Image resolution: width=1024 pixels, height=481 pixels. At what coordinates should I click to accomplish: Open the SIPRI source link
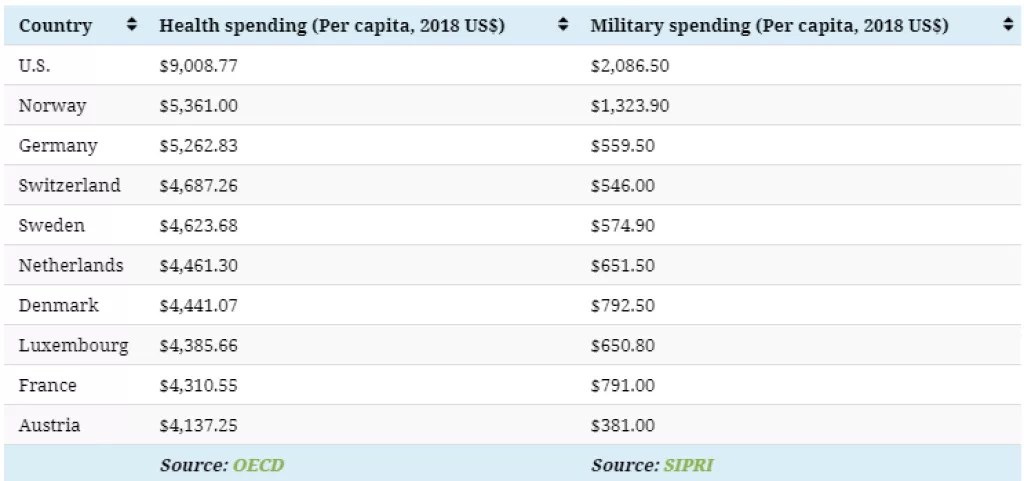coord(687,465)
